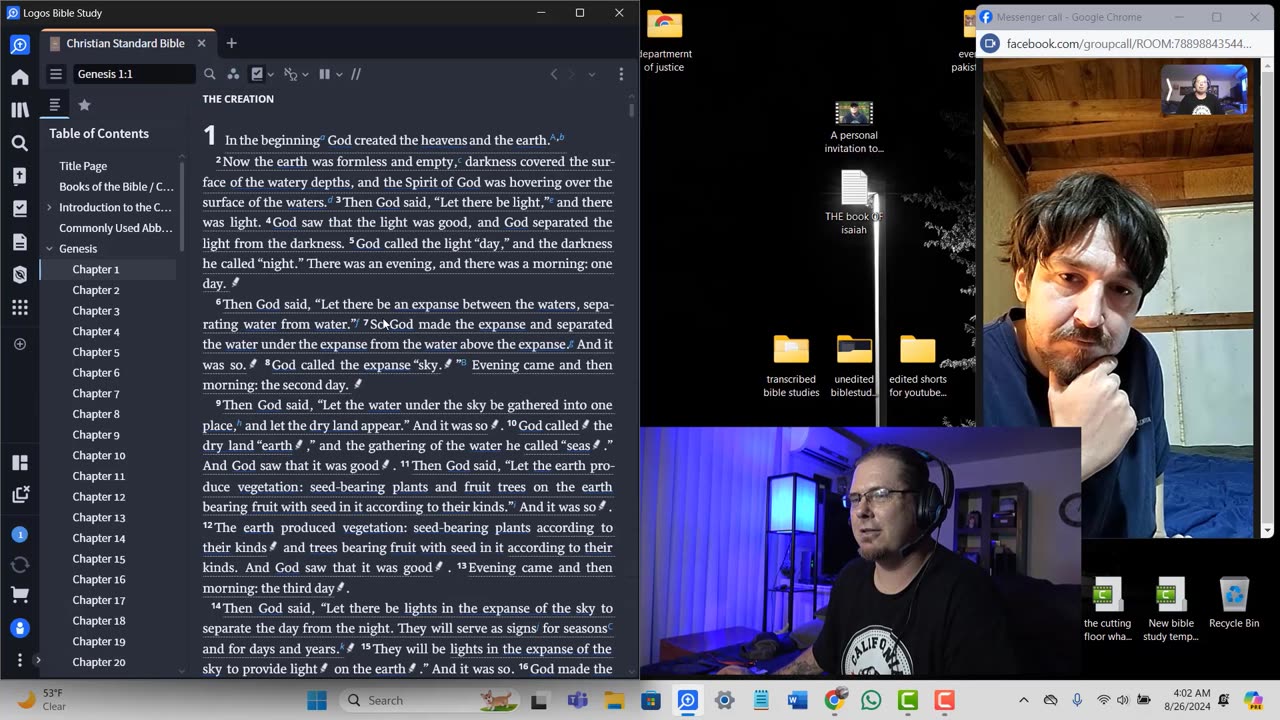The height and width of the screenshot is (720, 1280).
Task: Open the Layouts icon in Logos sidebar
Action: point(20,463)
